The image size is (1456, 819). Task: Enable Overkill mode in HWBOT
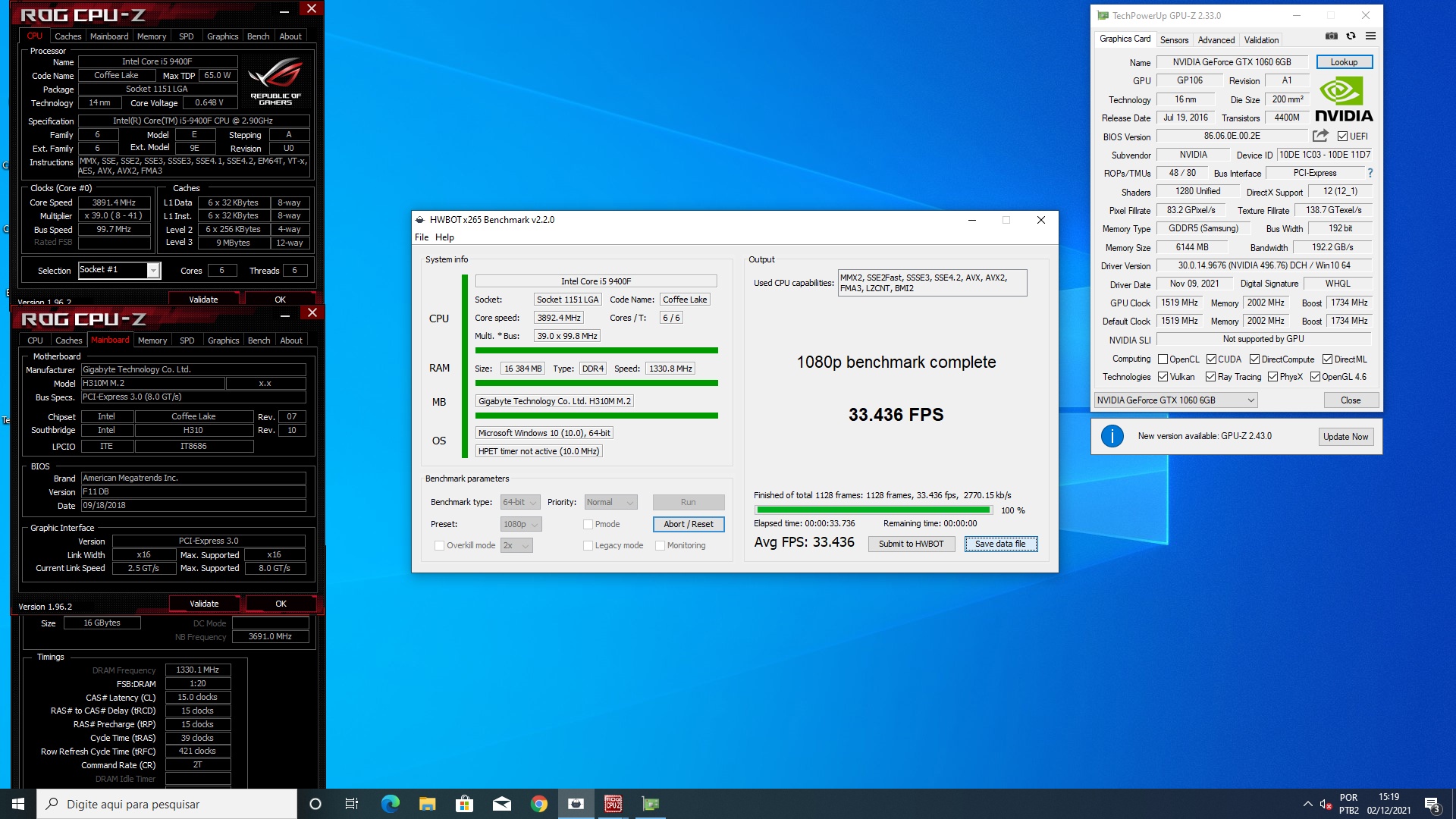pos(439,545)
